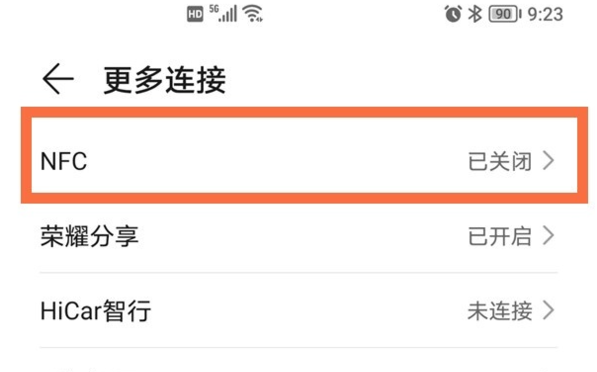Tap the 9:23 clock display
Screen dimensions: 597x372
pos(545,14)
